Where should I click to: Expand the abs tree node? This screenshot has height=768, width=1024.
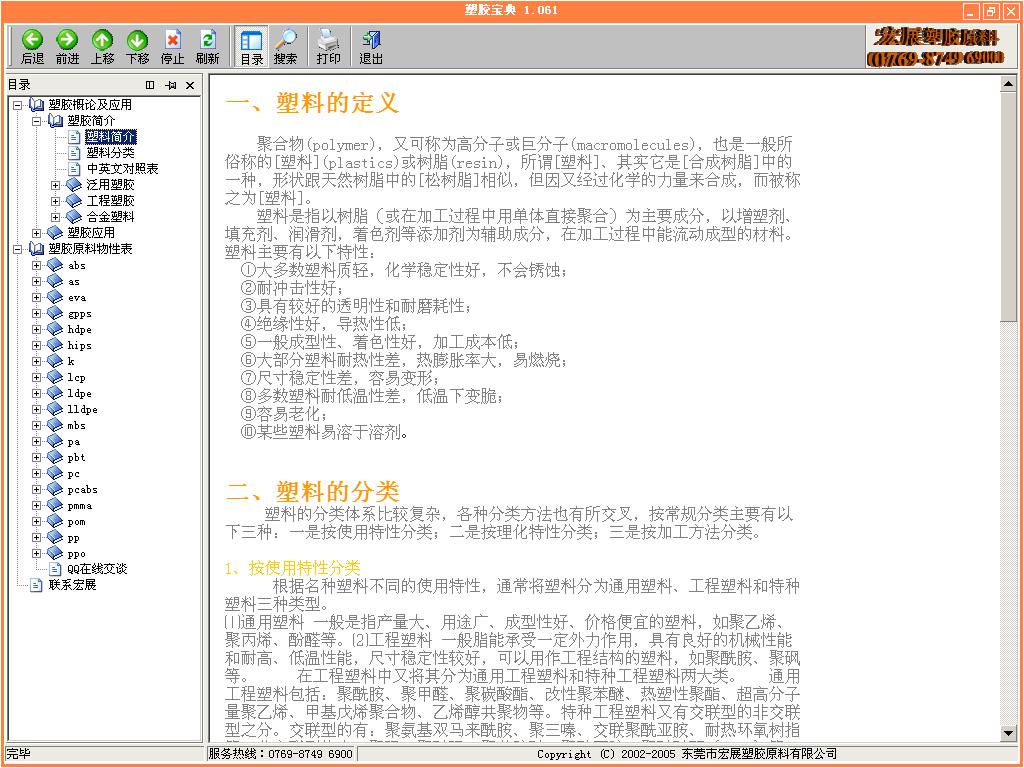click(37, 265)
